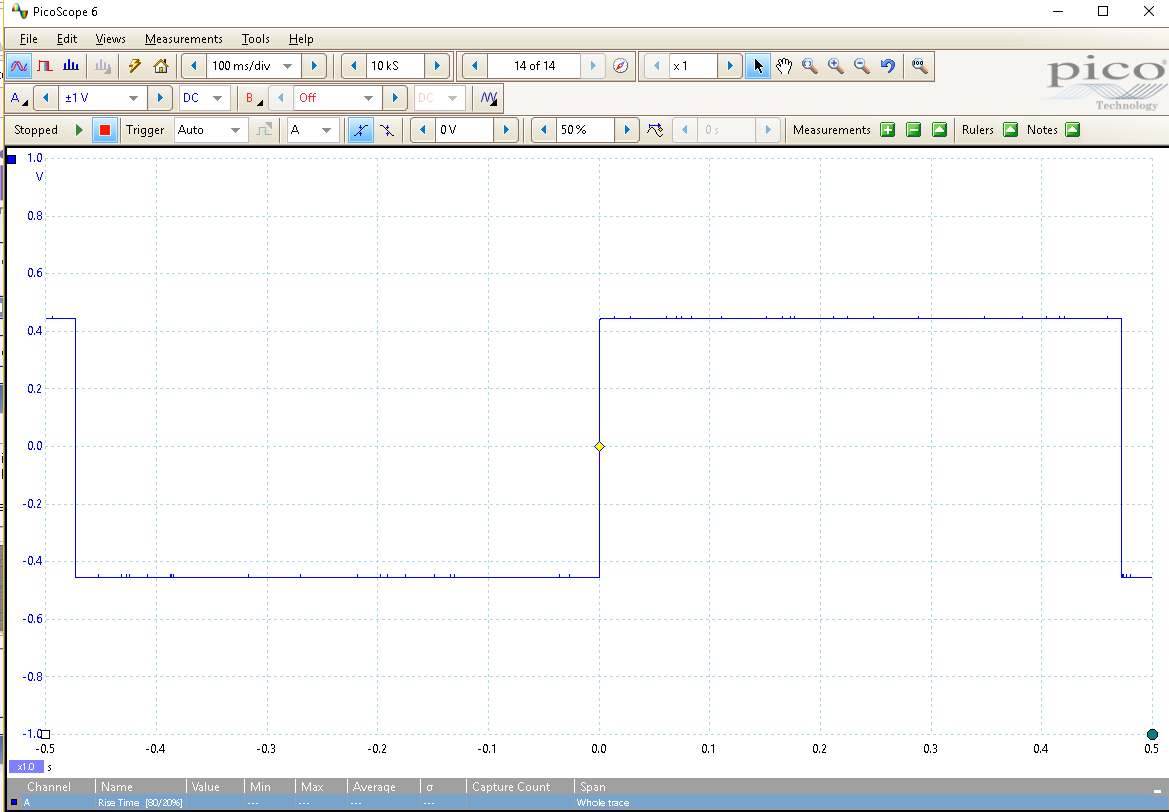Open the Help menu
Viewport: 1169px width, 812px height.
[x=301, y=39]
